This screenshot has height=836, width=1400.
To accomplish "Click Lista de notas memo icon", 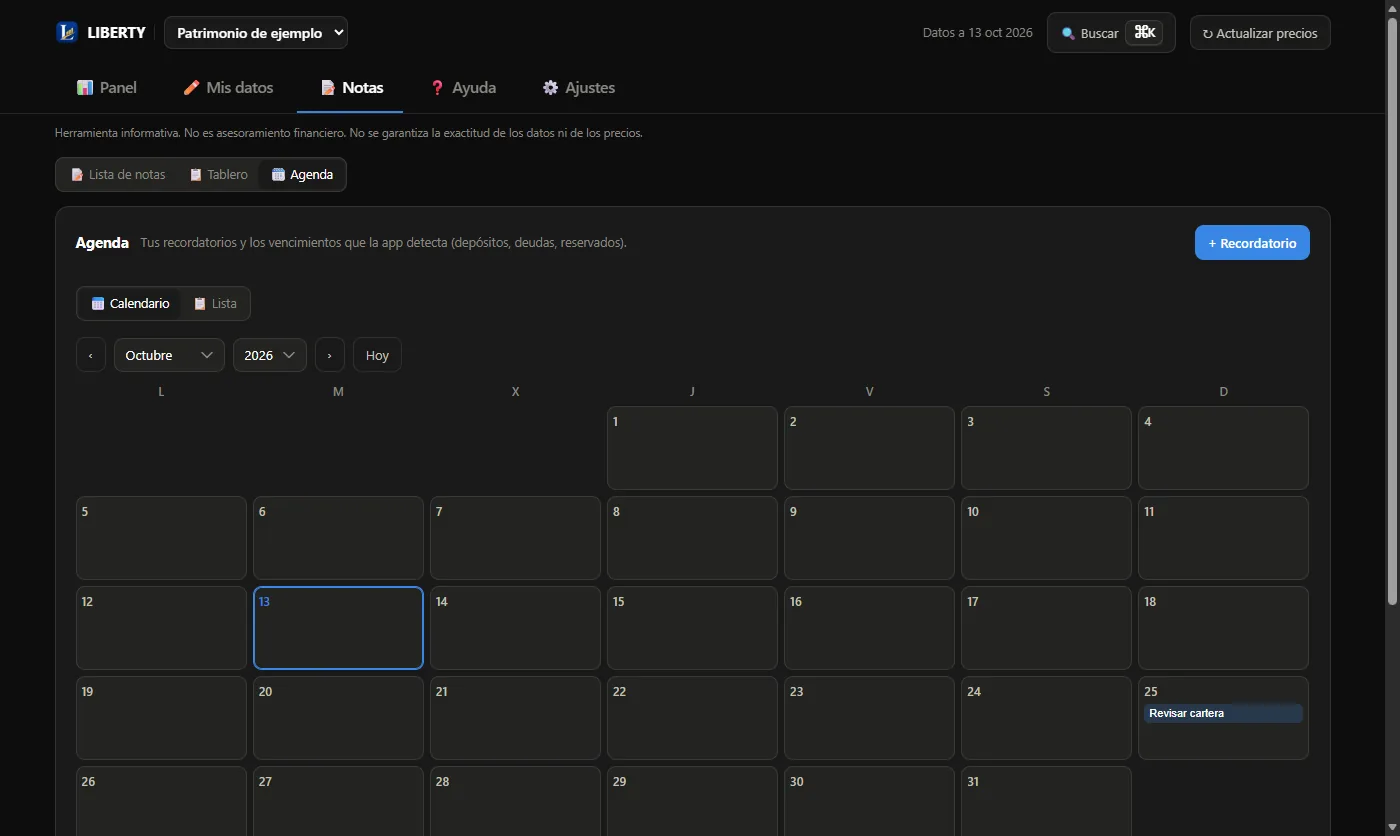I will tap(77, 174).
